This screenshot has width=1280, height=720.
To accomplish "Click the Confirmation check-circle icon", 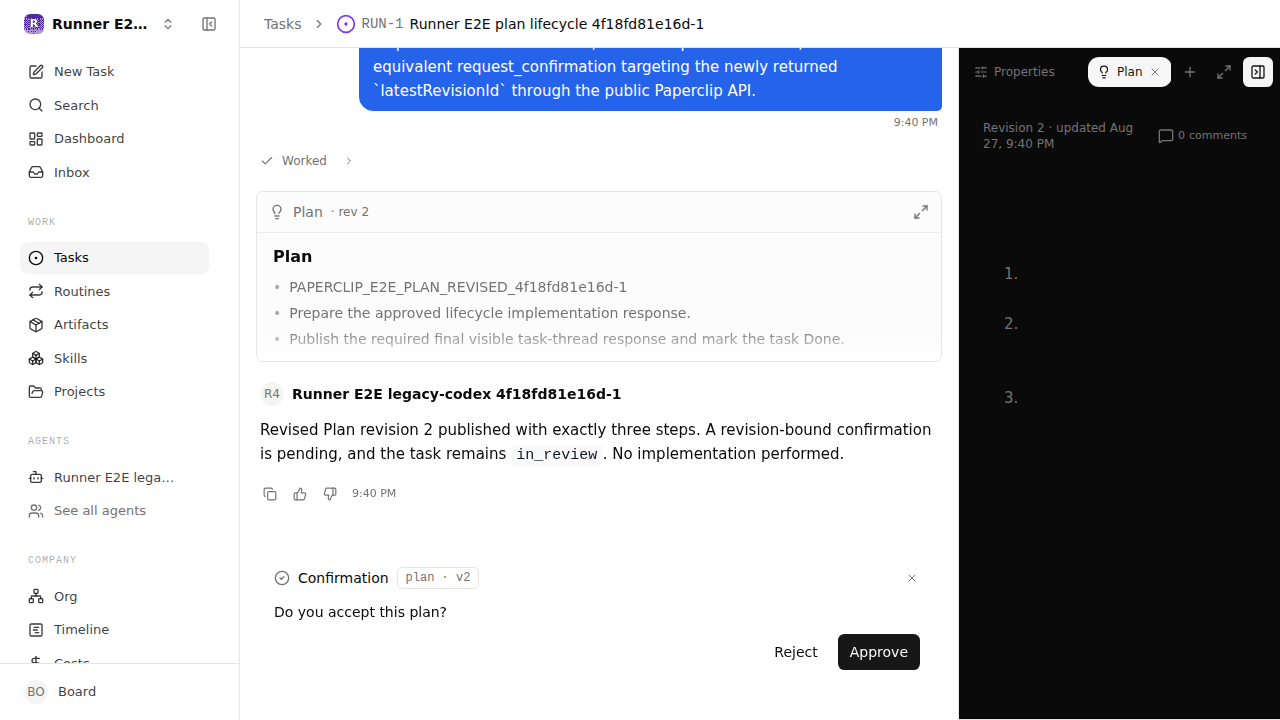I will [282, 578].
